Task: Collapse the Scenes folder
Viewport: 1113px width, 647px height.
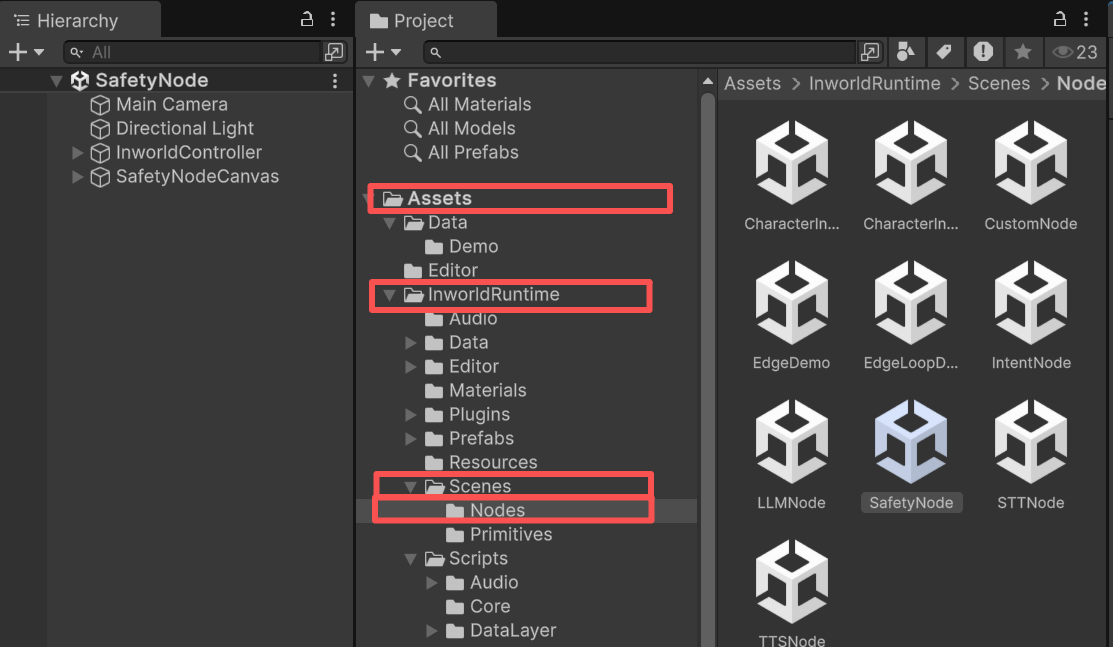Action: (410, 486)
